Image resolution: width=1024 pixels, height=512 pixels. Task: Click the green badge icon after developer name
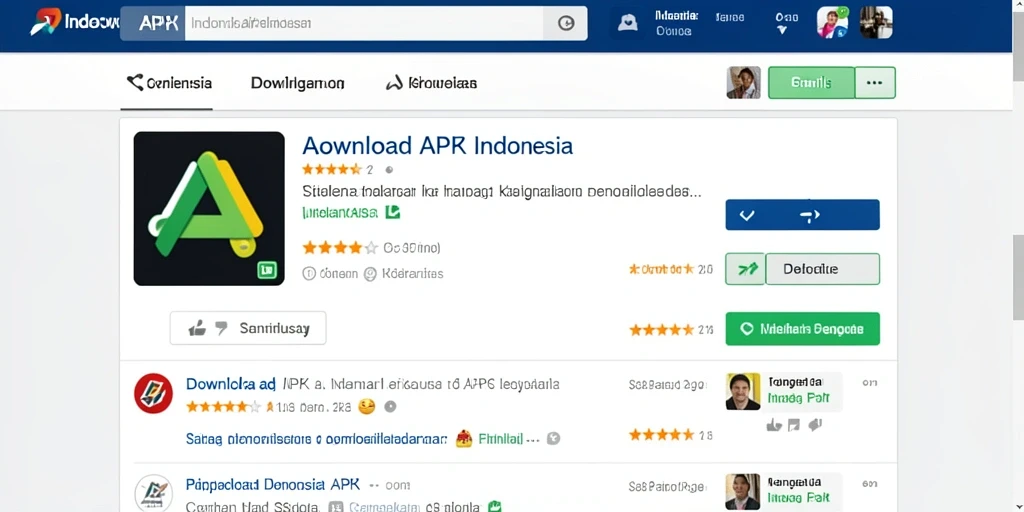point(392,212)
